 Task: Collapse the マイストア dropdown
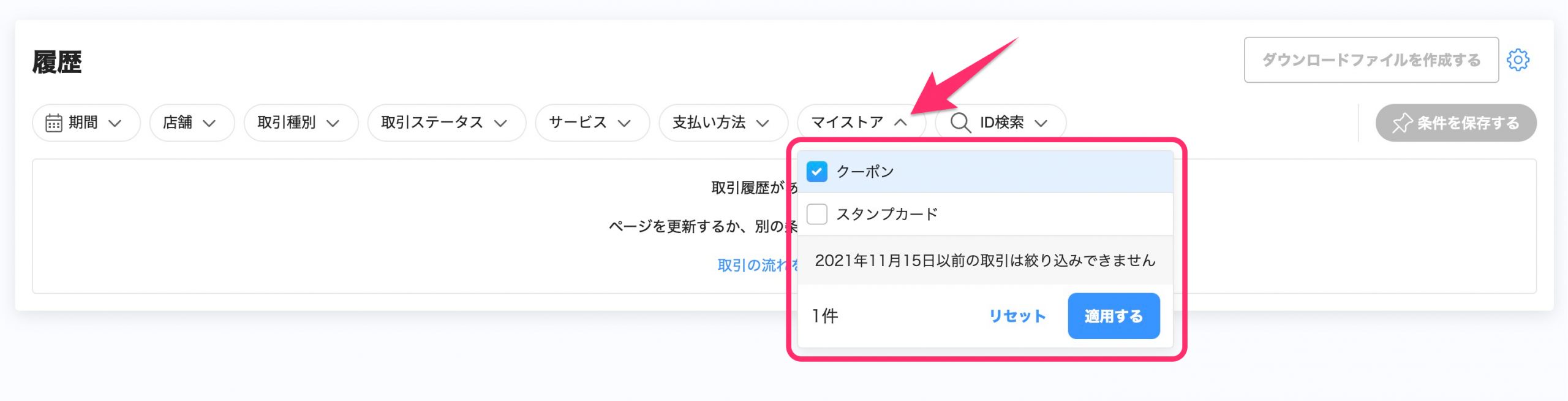click(900, 121)
